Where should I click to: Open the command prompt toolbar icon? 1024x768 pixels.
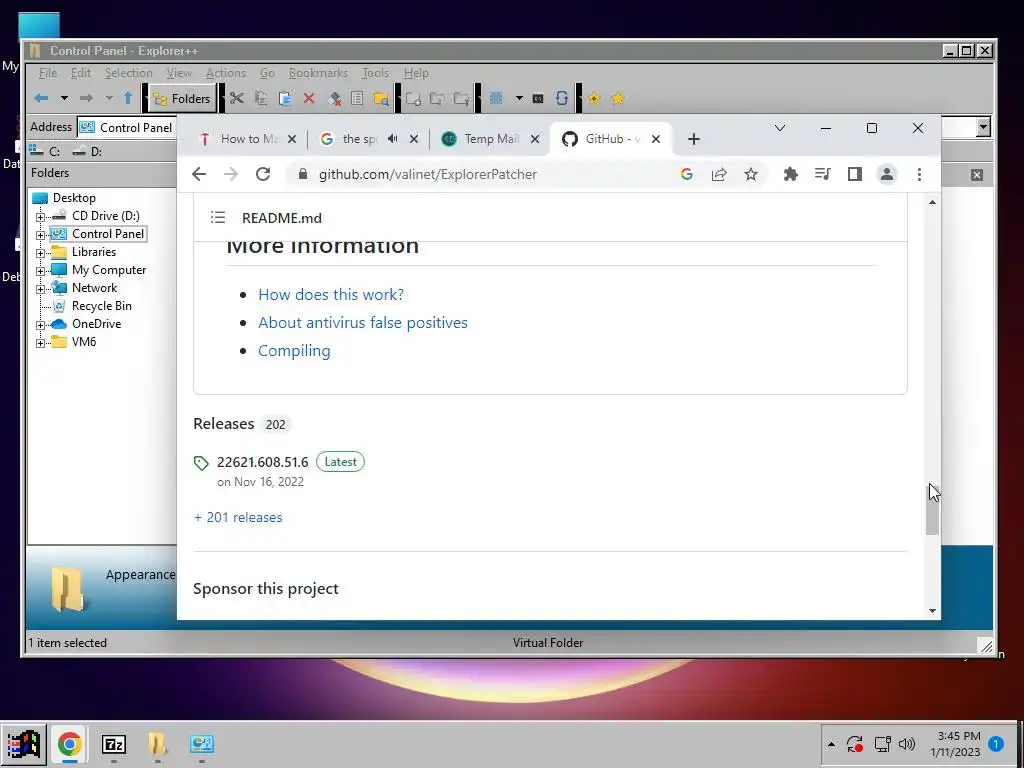pyautogui.click(x=538, y=99)
